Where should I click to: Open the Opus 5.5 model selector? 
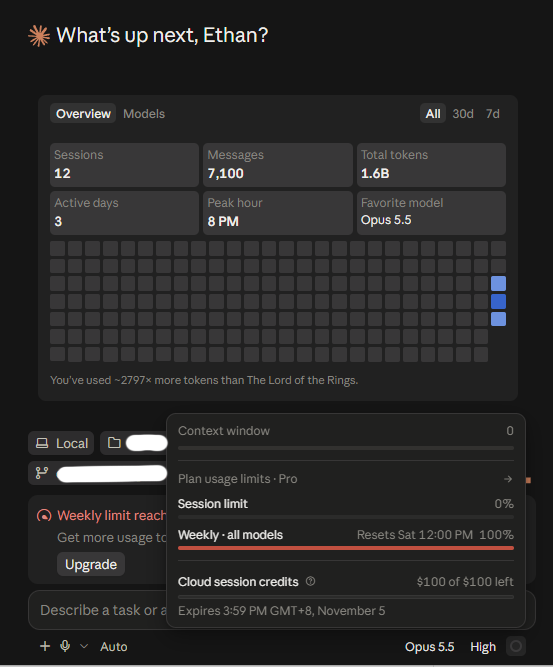tap(429, 647)
